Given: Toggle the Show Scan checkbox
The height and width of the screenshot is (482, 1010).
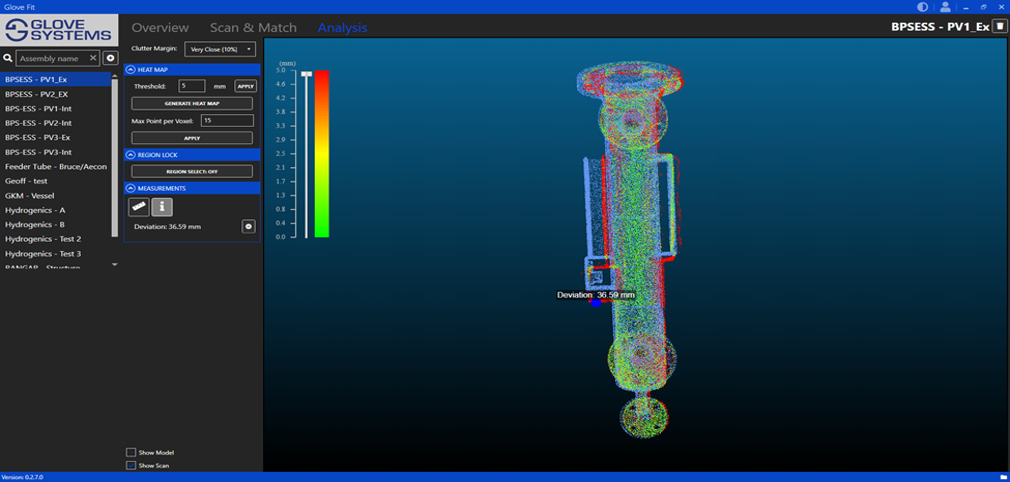Looking at the screenshot, I should pos(131,465).
